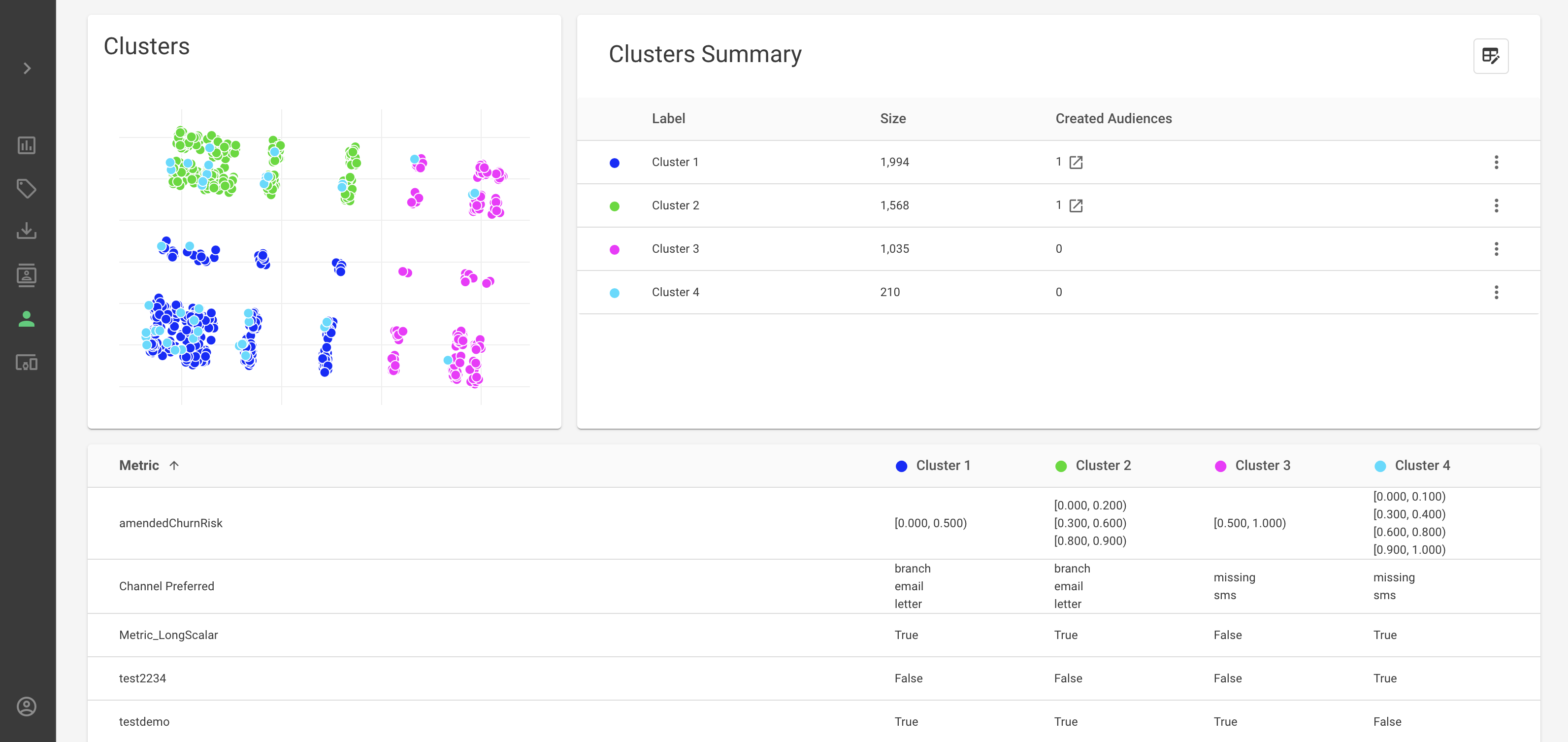Toggle sort arrow next to Metric header
Screen dimensions: 1568x742
(x=174, y=466)
